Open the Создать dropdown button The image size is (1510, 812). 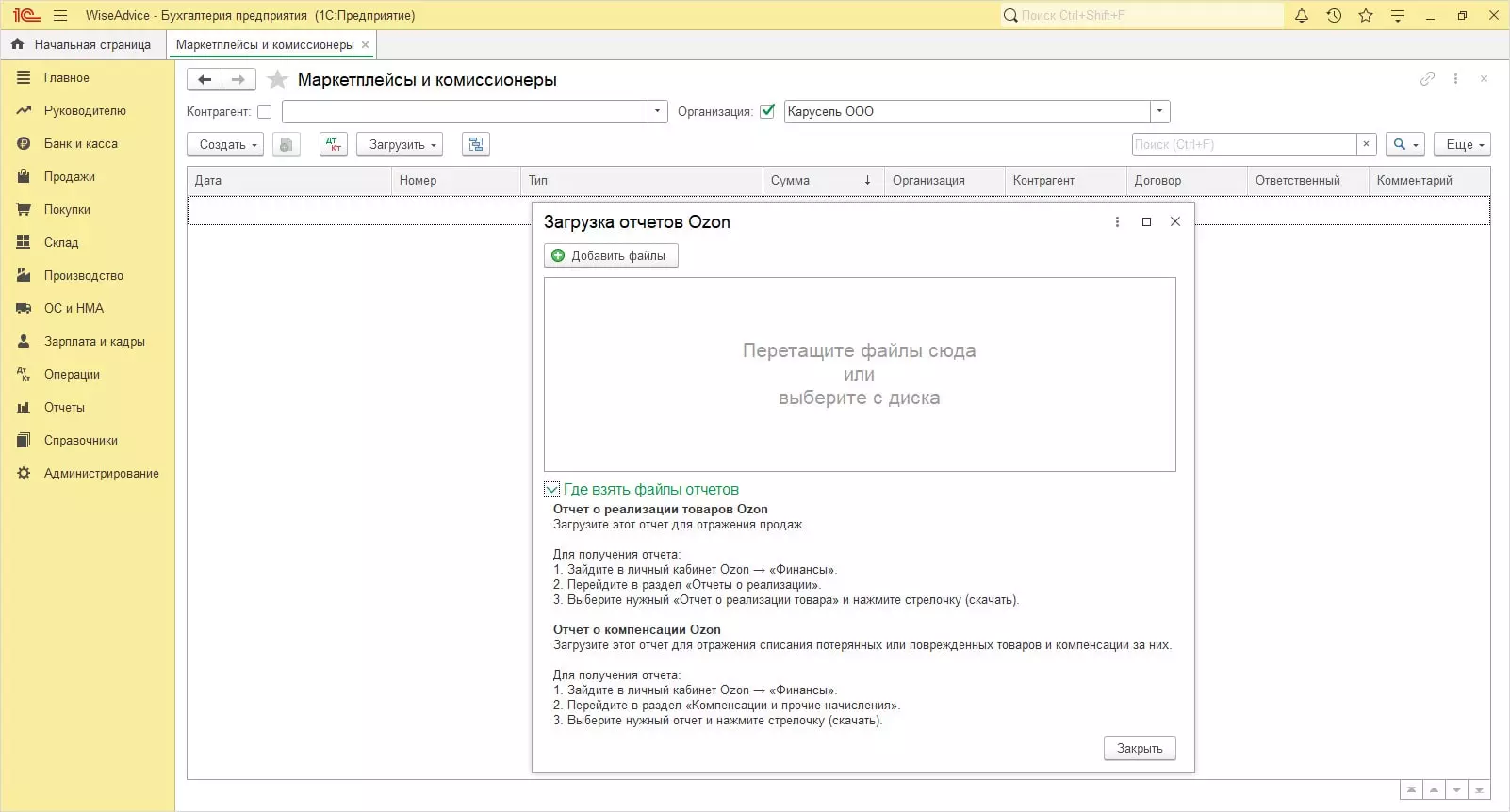227,144
